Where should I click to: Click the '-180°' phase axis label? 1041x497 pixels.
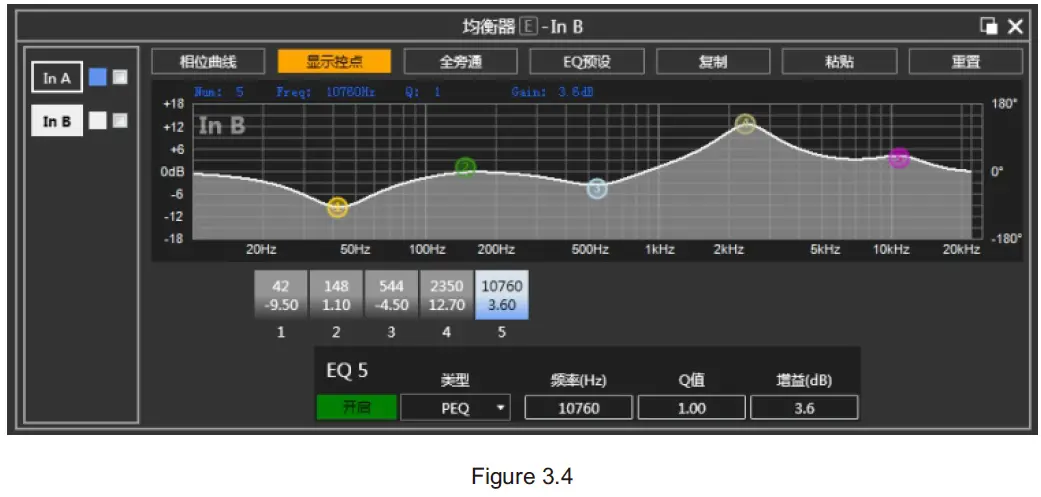pyautogui.click(x=1006, y=239)
